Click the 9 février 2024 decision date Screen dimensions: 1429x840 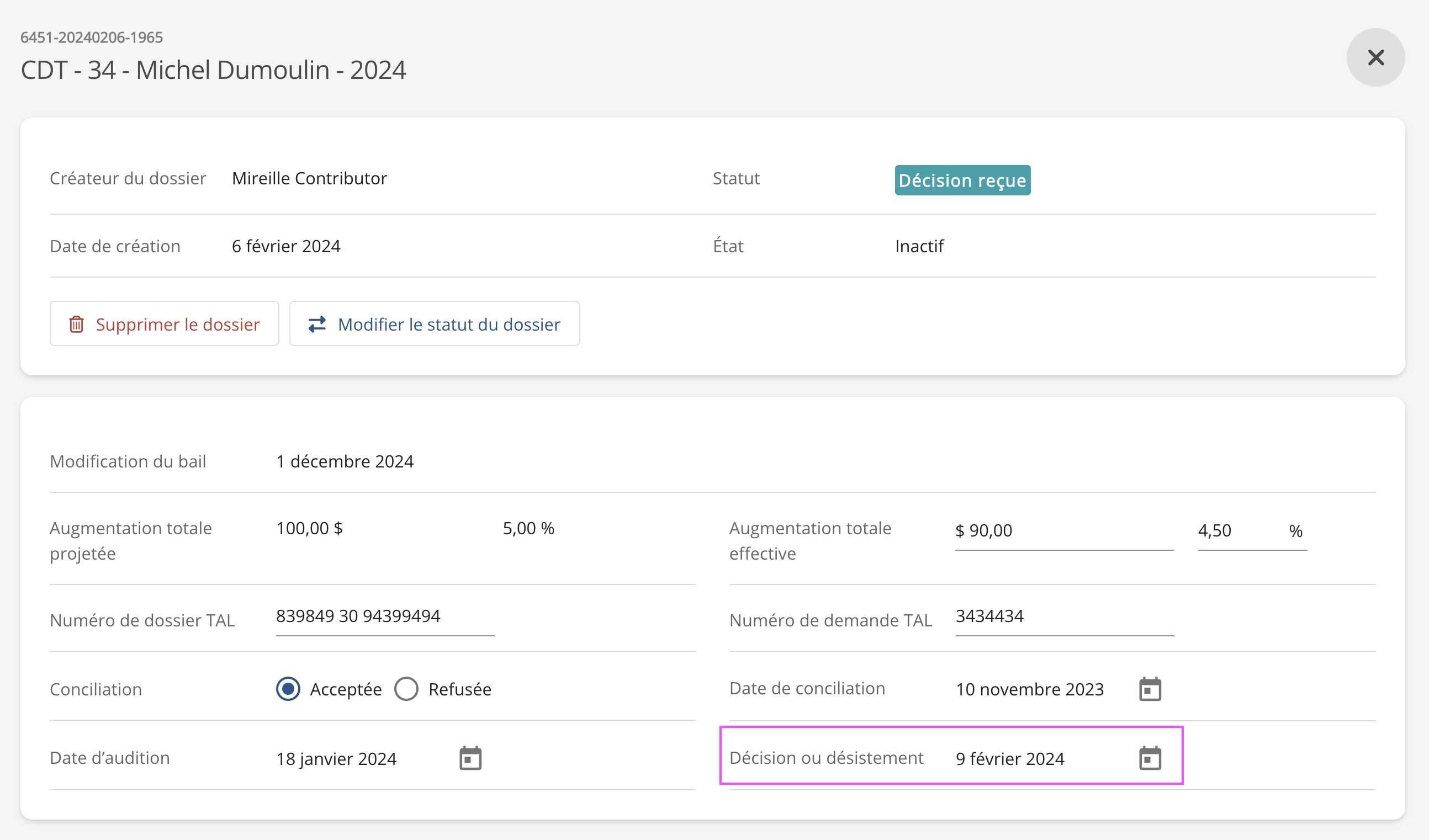point(1010,759)
